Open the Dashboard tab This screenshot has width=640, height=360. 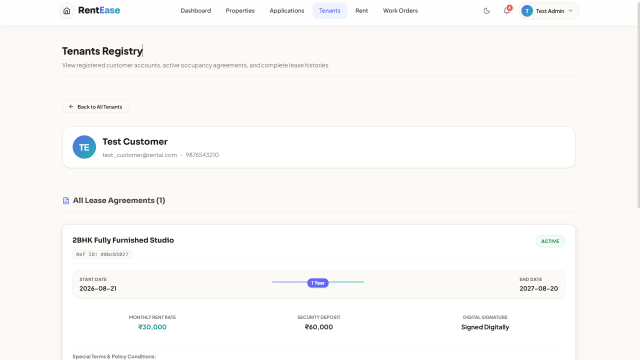pyautogui.click(x=196, y=11)
